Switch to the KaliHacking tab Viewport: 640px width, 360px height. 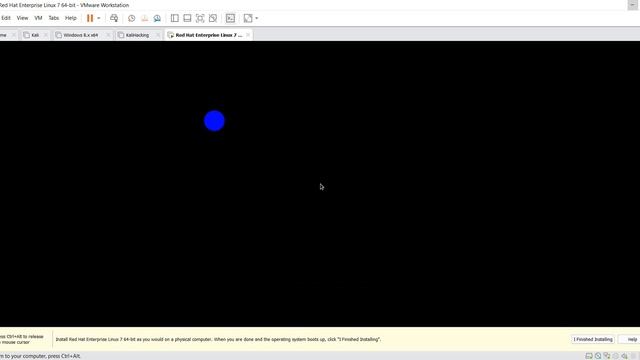point(137,35)
